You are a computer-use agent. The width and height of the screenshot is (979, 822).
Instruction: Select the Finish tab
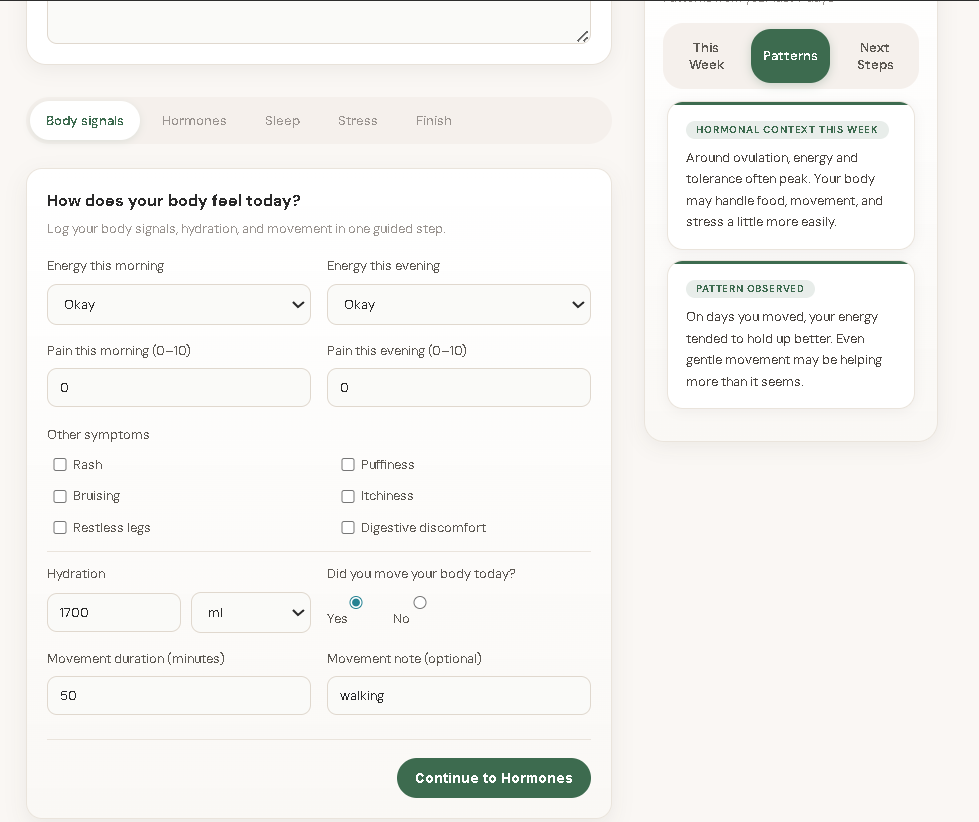[x=433, y=121]
